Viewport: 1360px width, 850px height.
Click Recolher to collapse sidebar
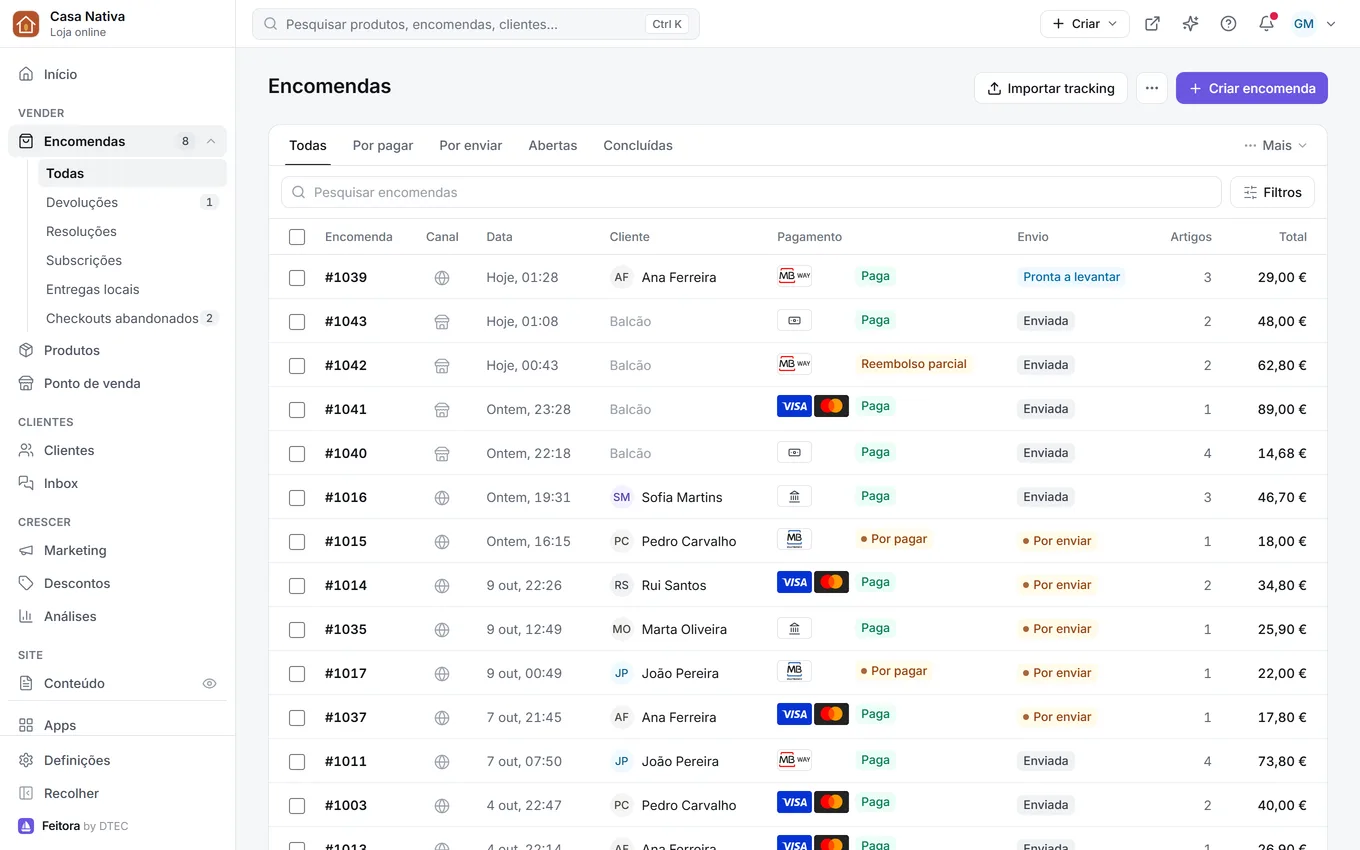pyautogui.click(x=118, y=793)
